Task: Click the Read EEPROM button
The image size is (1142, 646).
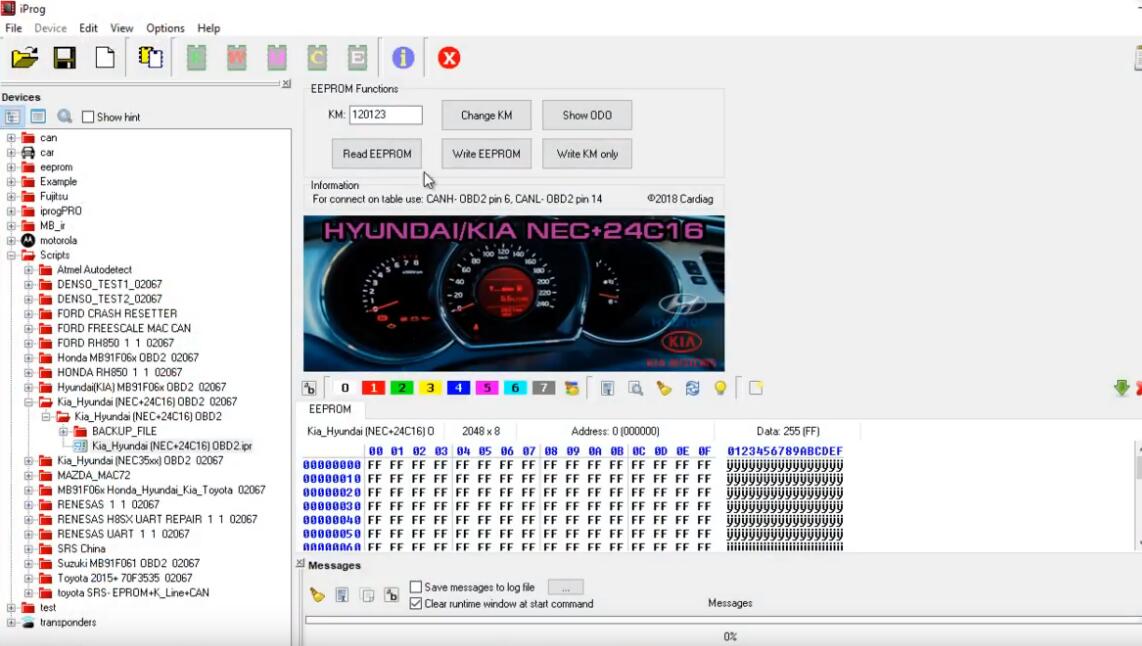Action: point(377,154)
